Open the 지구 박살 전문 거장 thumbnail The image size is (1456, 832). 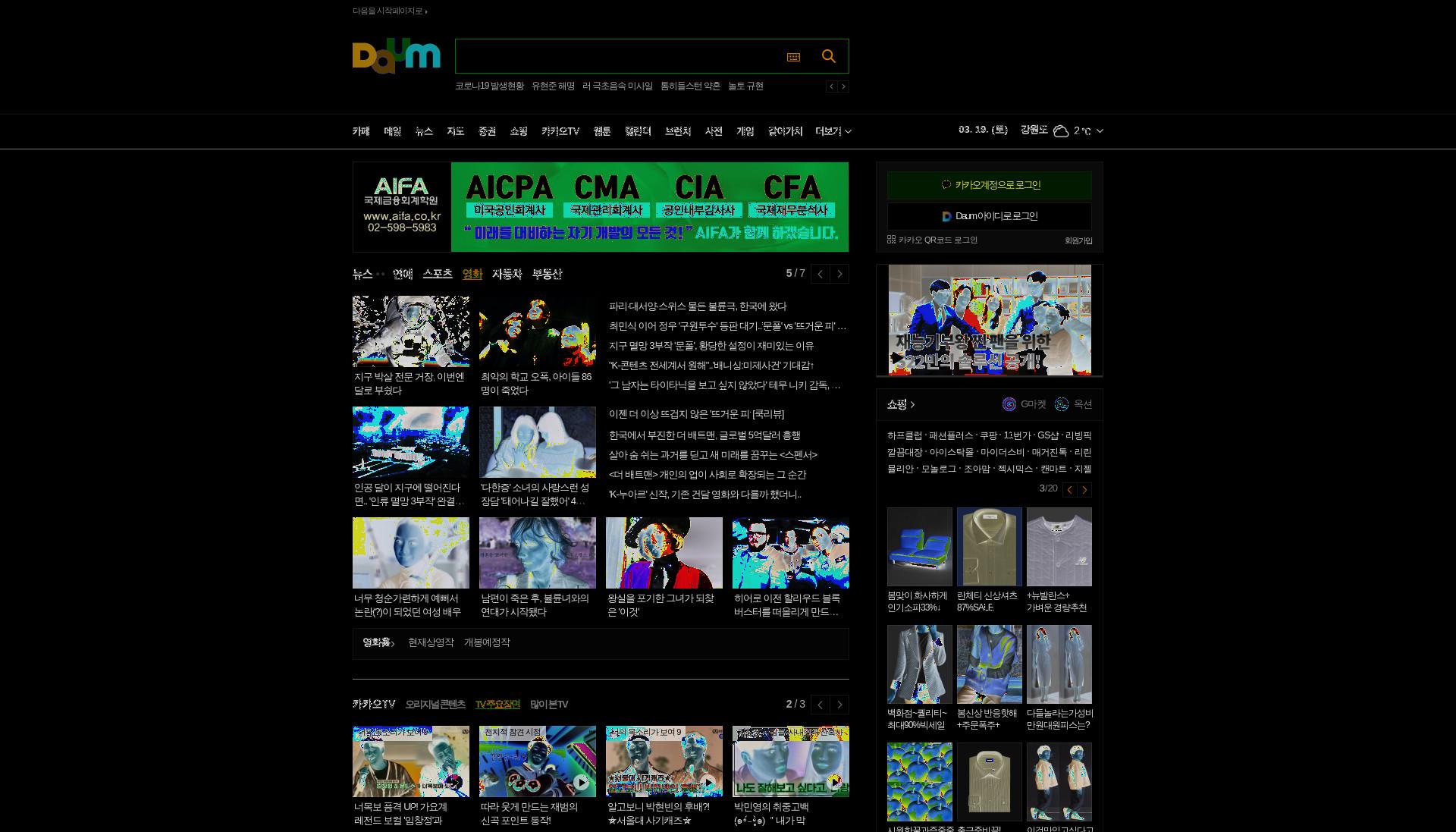(411, 331)
